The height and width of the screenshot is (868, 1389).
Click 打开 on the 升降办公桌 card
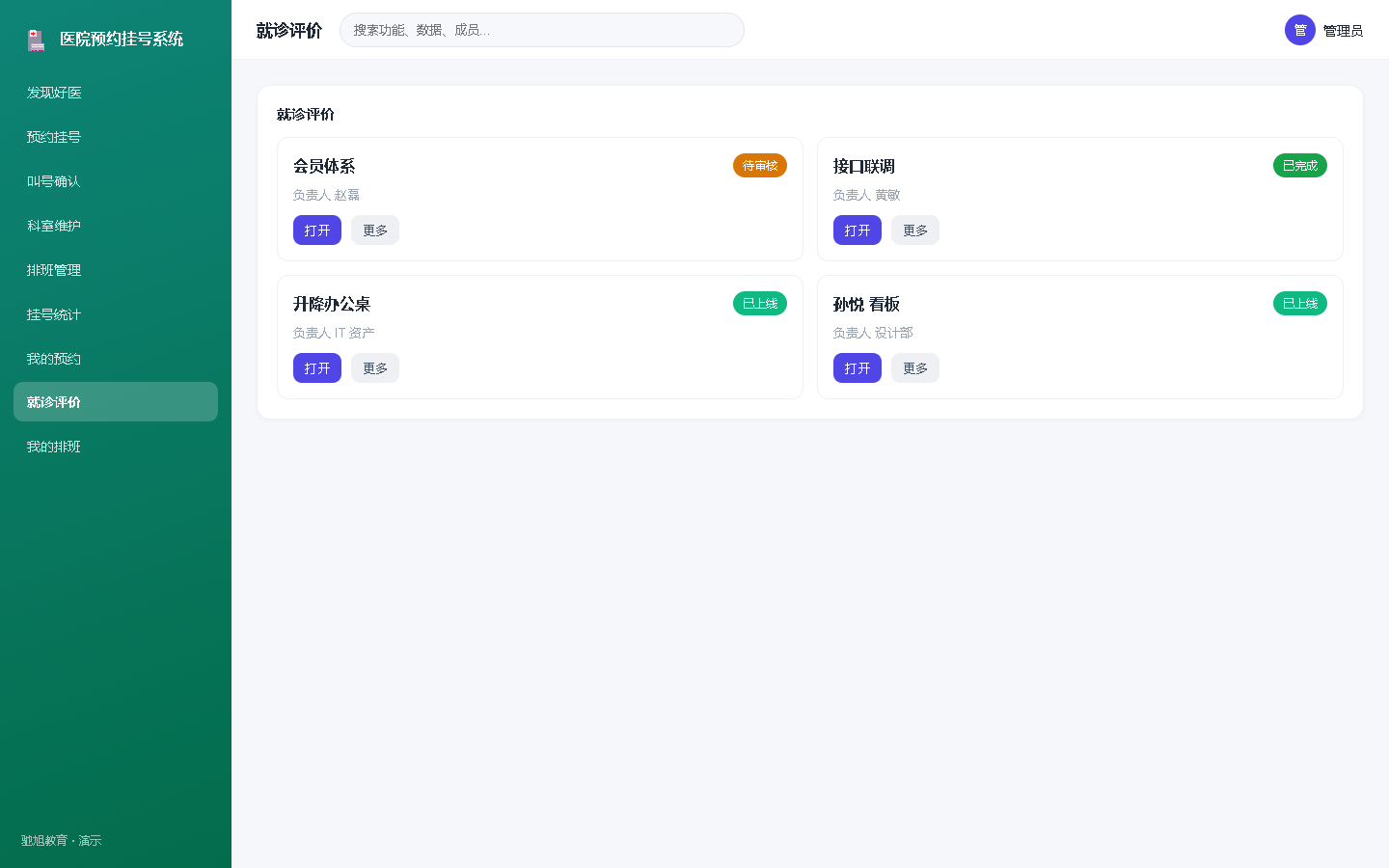pyautogui.click(x=317, y=368)
